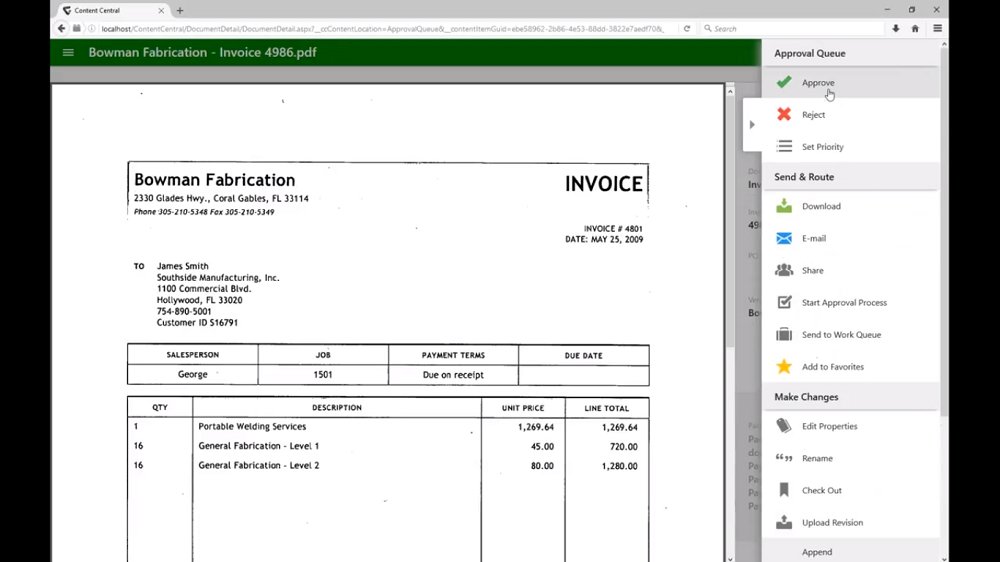Select Check Out label
Image resolution: width=1000 pixels, height=562 pixels.
point(821,490)
